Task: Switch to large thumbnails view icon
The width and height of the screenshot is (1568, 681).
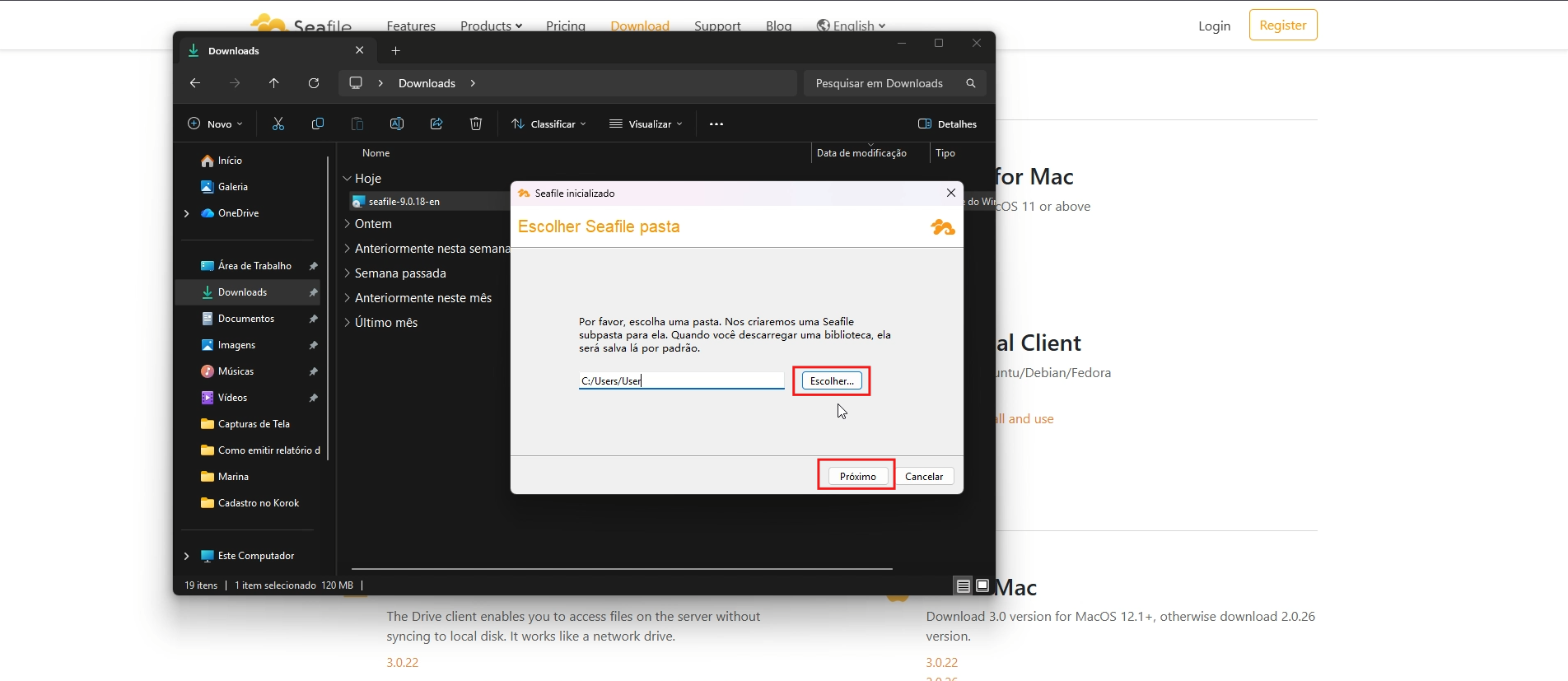Action: (x=982, y=586)
